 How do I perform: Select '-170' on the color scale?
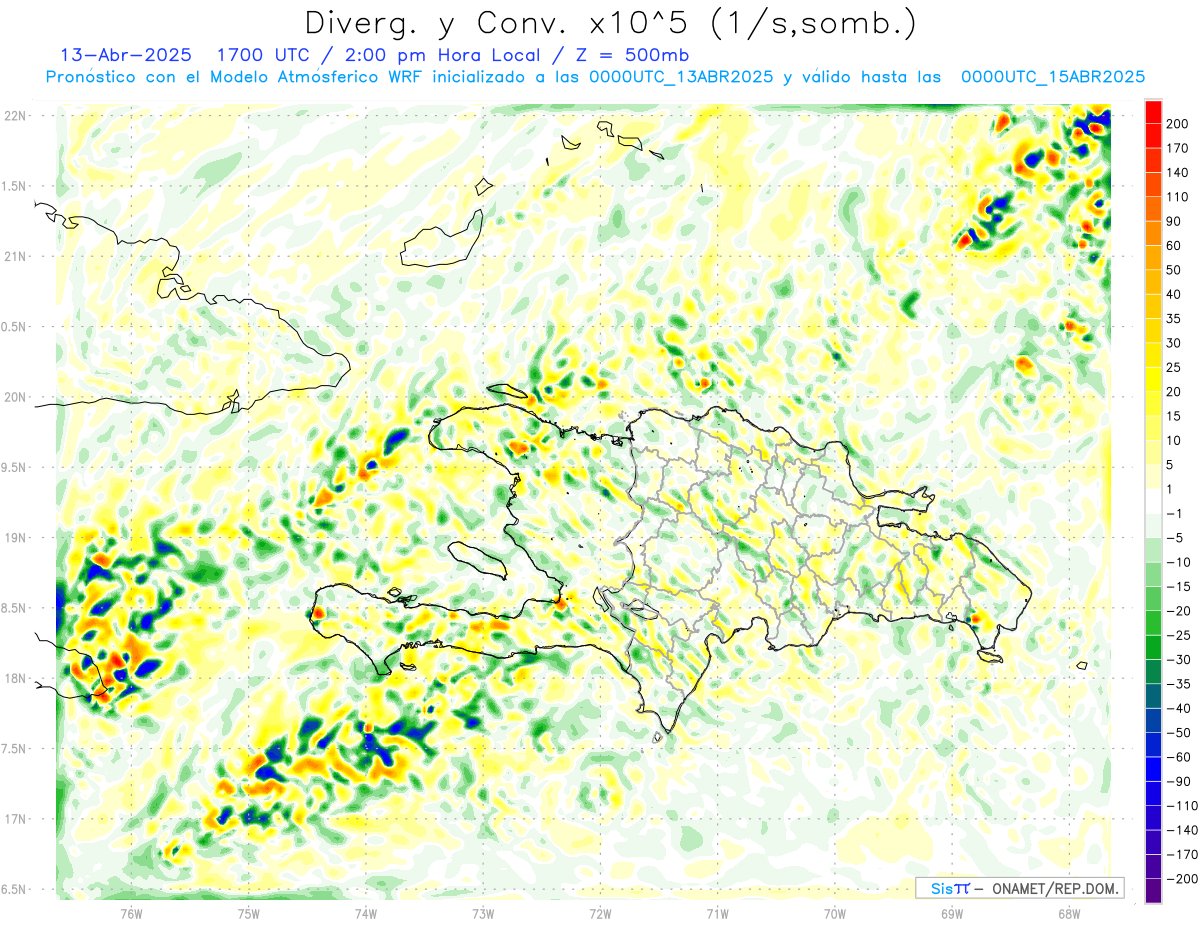(x=1181, y=854)
